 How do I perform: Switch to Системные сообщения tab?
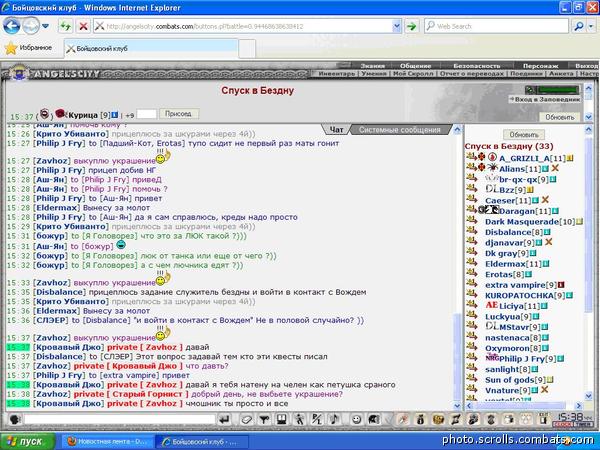(x=399, y=130)
